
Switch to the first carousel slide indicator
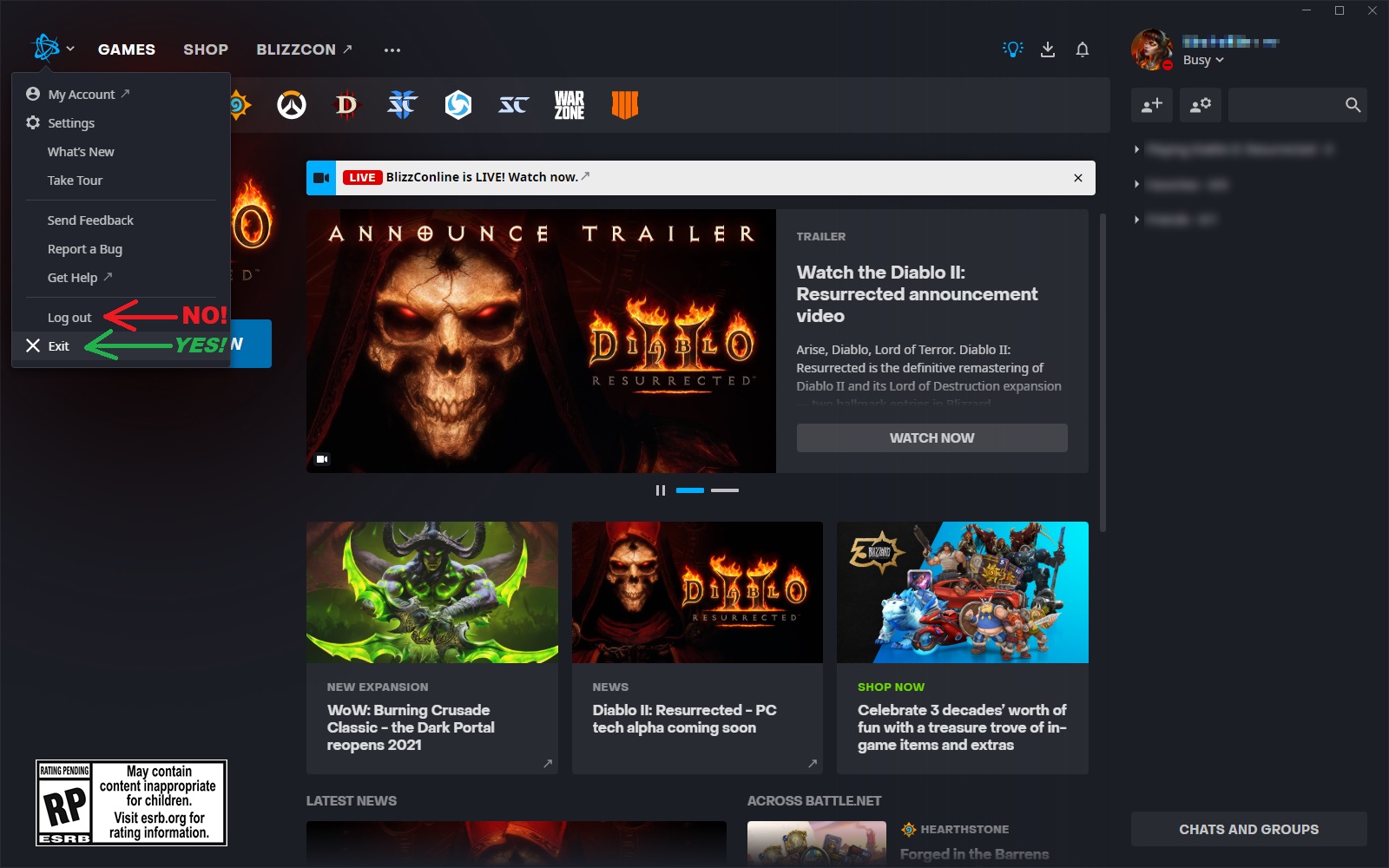pyautogui.click(x=690, y=490)
